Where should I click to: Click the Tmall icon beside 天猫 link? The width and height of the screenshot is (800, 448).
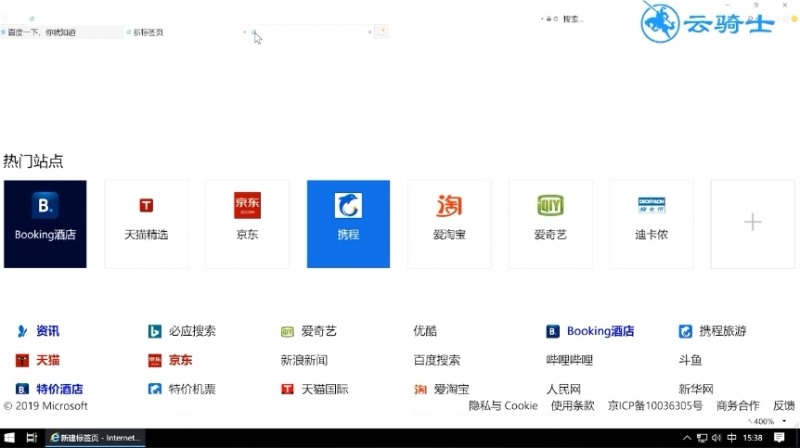tap(22, 360)
